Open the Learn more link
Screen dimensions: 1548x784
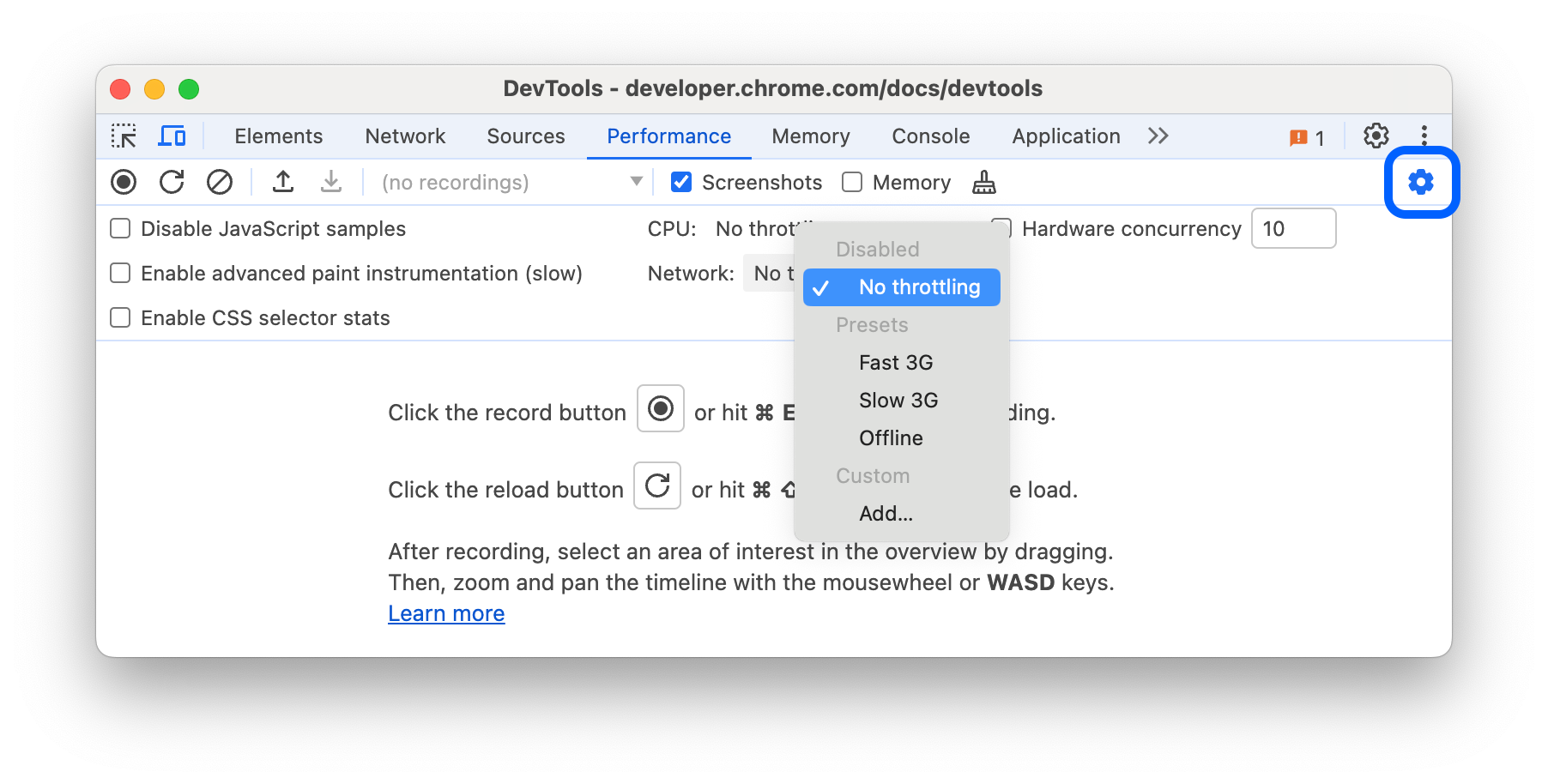(x=445, y=612)
